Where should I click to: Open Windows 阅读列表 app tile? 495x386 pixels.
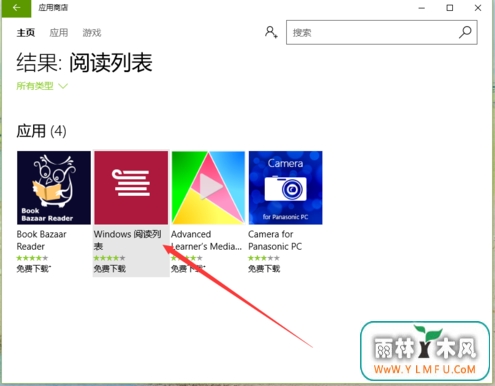131,188
